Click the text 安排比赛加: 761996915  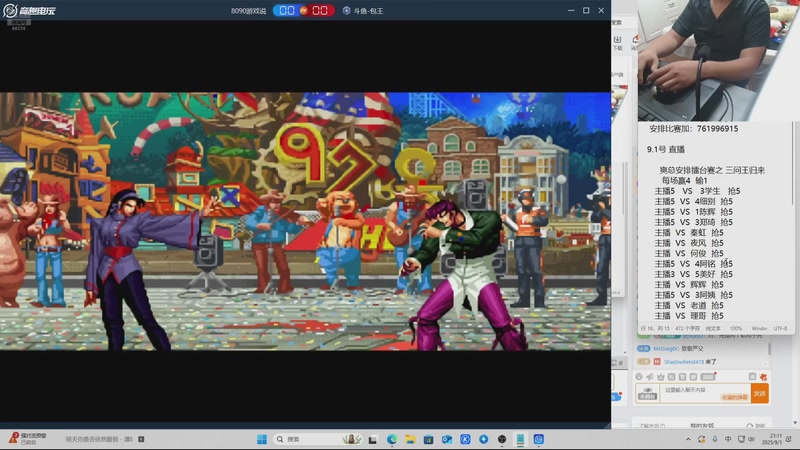693,129
